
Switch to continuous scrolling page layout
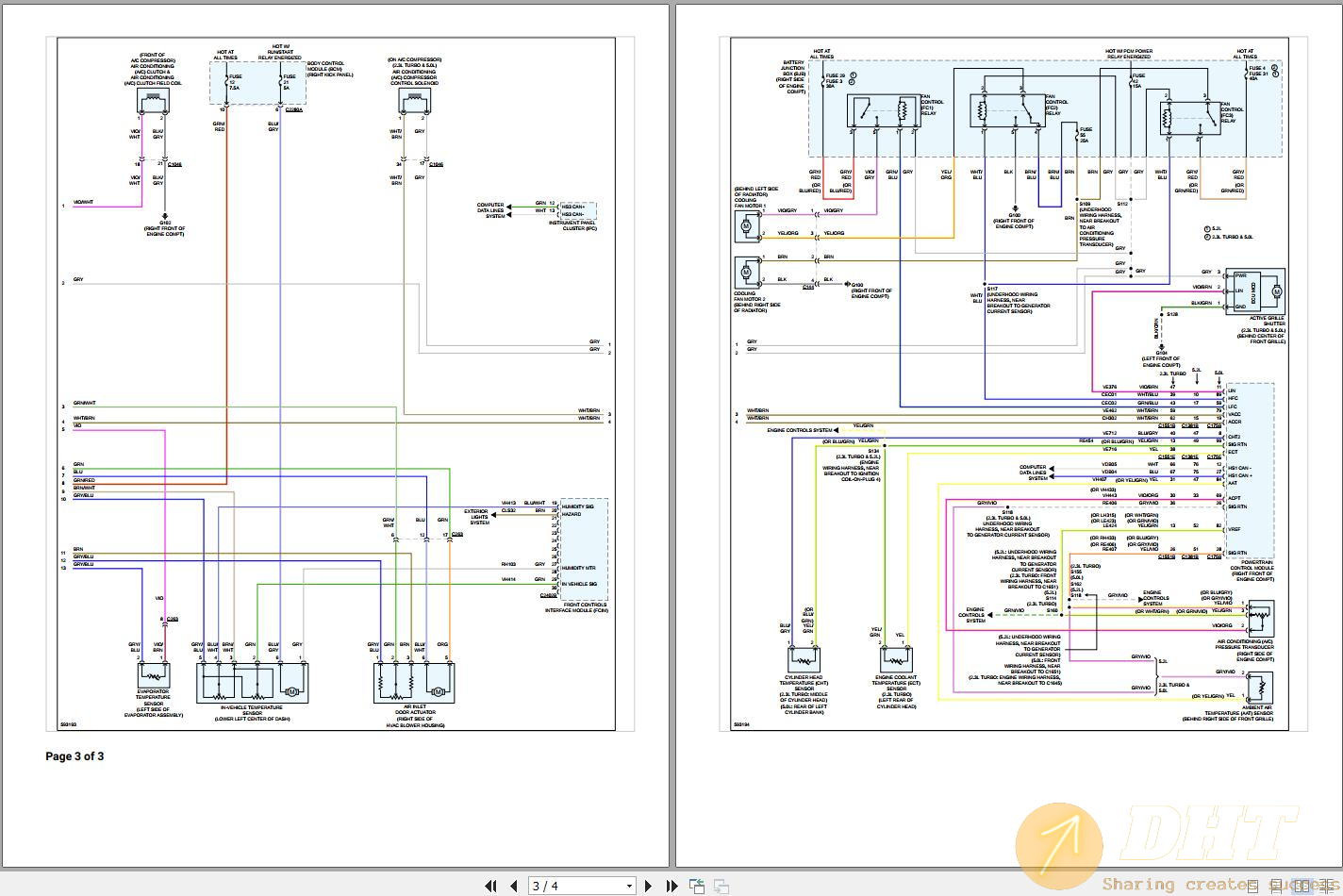tap(1276, 886)
